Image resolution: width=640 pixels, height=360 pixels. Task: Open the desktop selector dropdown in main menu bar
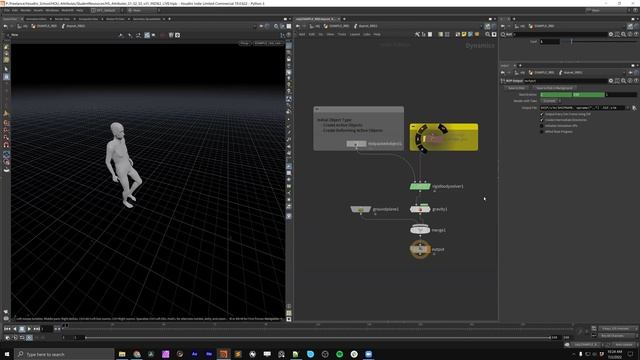[106, 10]
